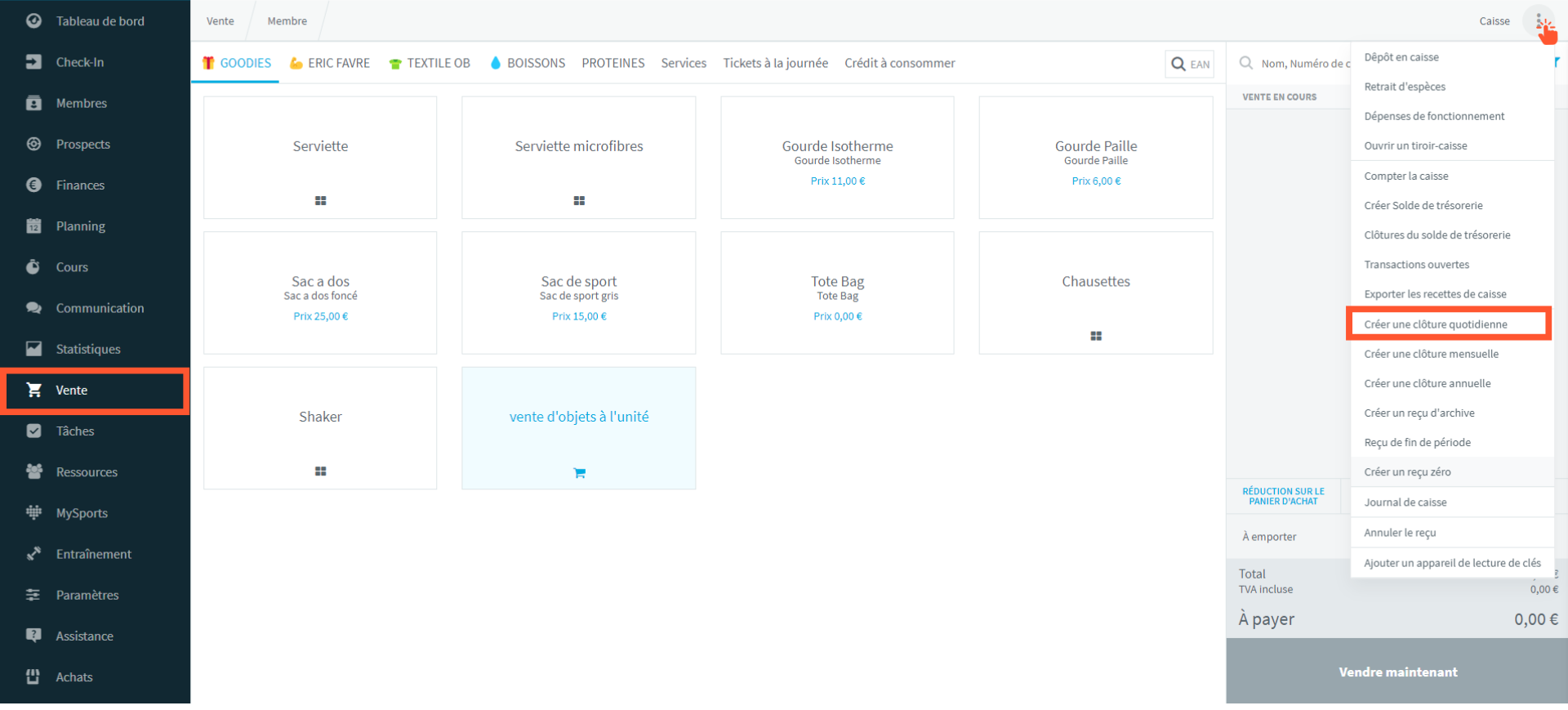This screenshot has height=710, width=1568.
Task: Click the Vente breadcrumb tab
Action: pyautogui.click(x=220, y=21)
